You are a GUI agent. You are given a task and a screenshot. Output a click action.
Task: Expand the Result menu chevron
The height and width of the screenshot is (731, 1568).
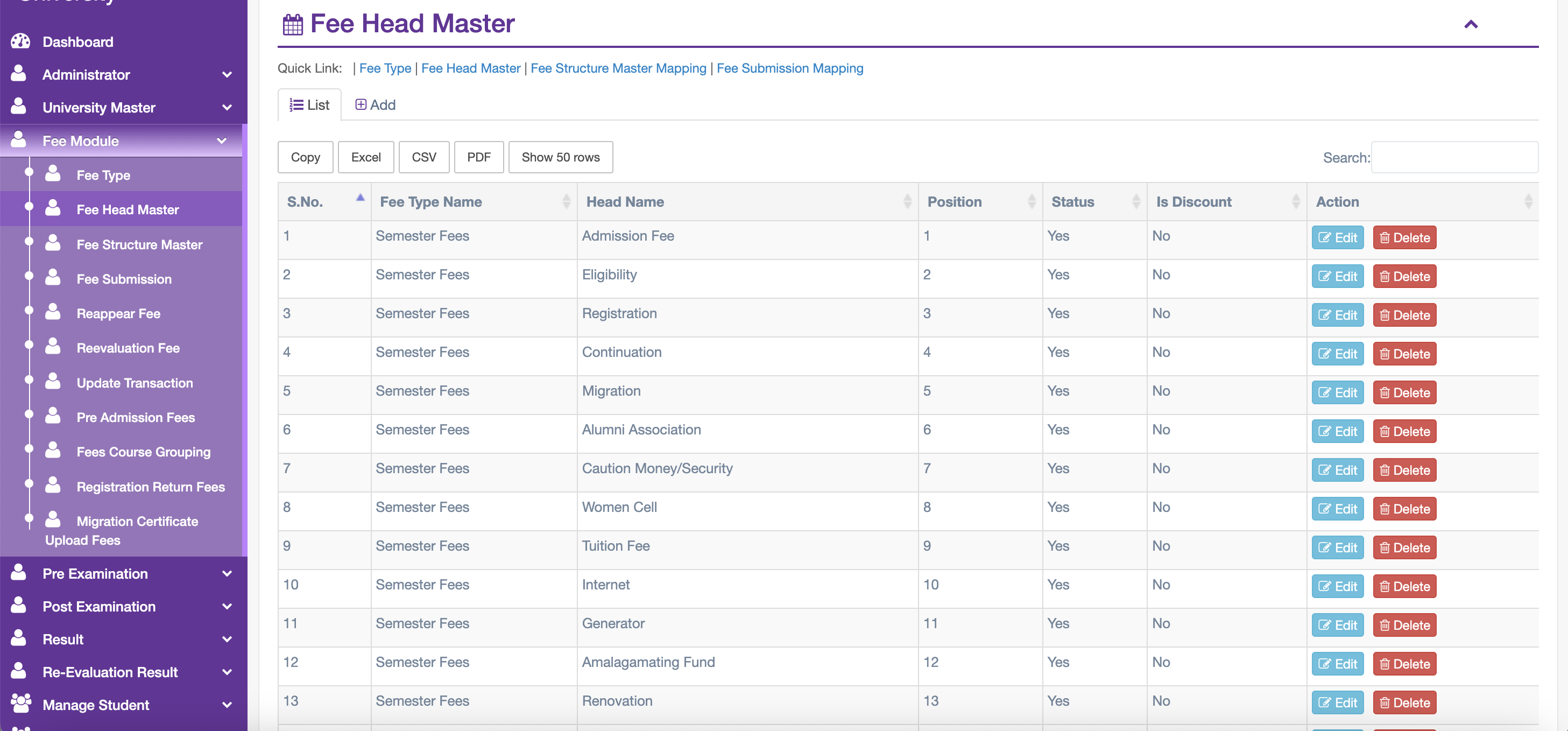pyautogui.click(x=227, y=639)
